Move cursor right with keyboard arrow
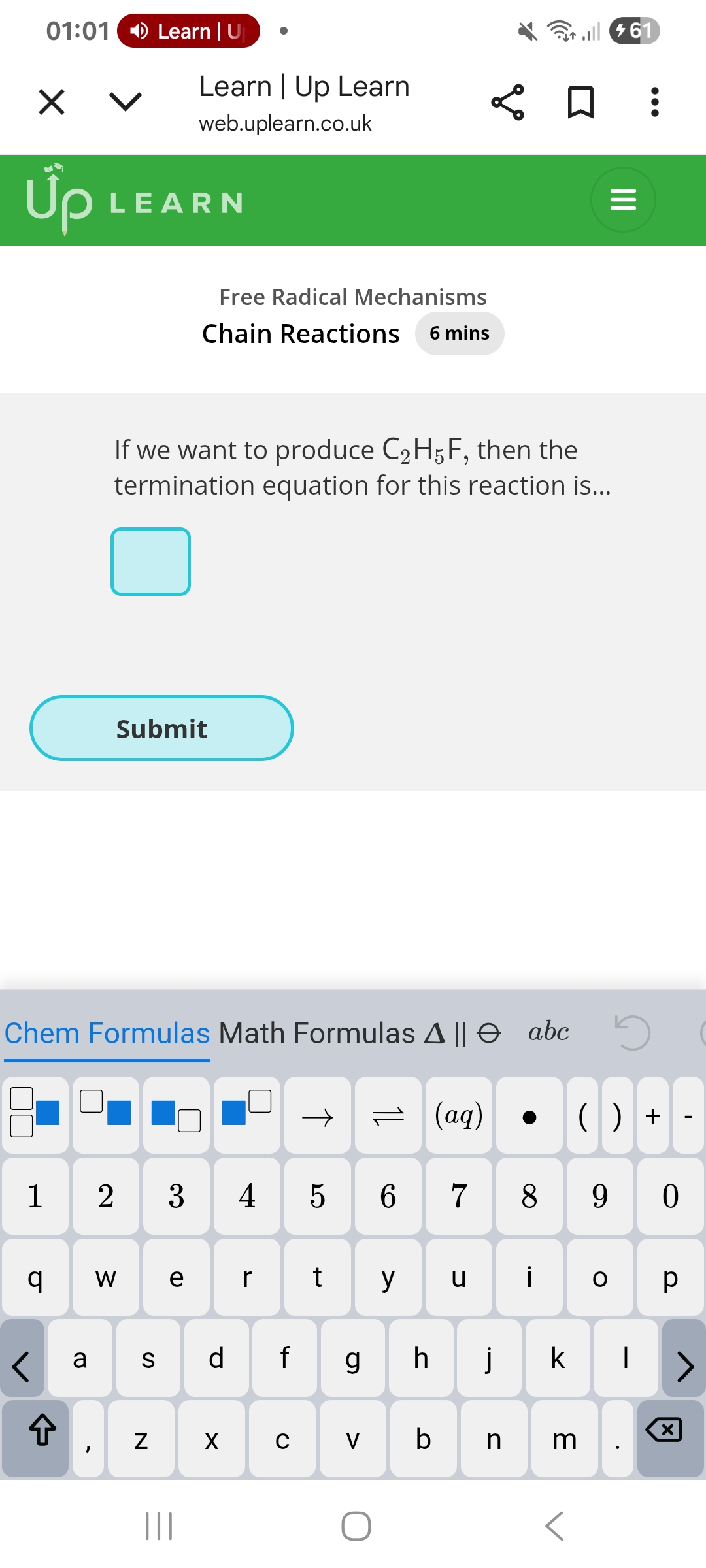The image size is (706, 1568). tap(684, 1359)
